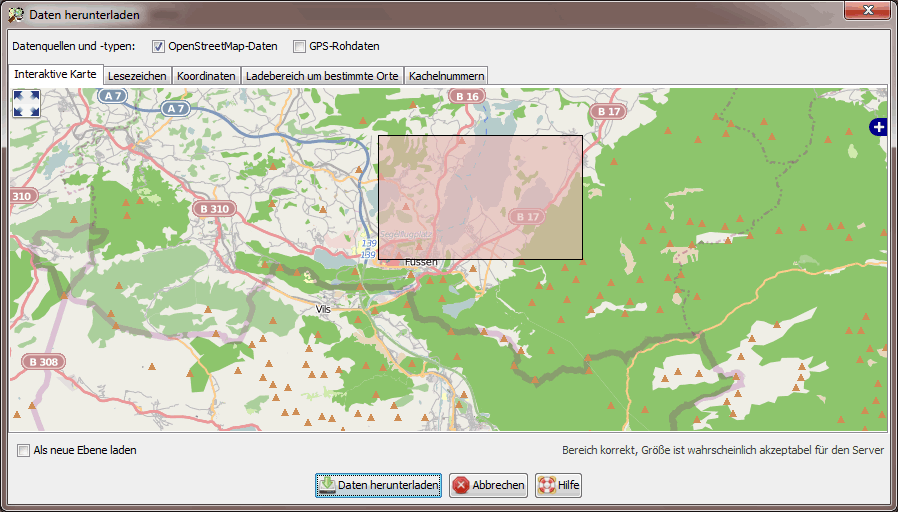The height and width of the screenshot is (512, 898).
Task: Enable Als neue Ebene laden option
Action: tap(24, 450)
